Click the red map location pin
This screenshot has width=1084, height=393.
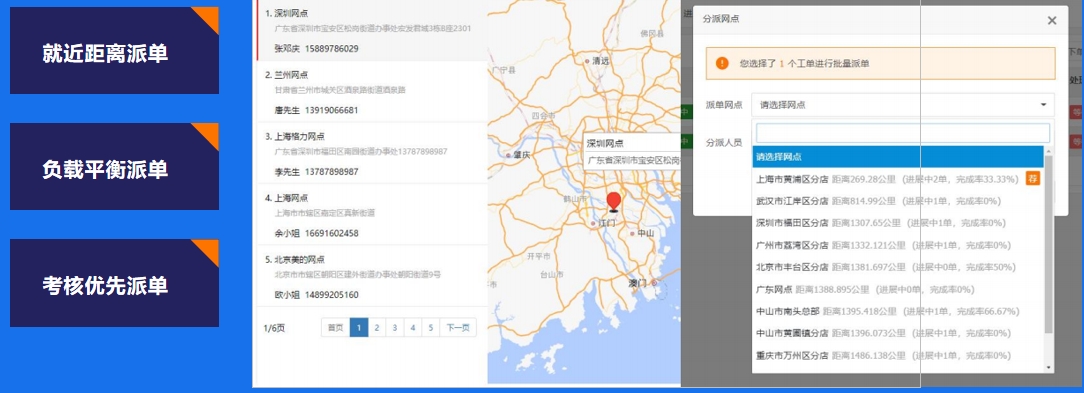pos(613,202)
